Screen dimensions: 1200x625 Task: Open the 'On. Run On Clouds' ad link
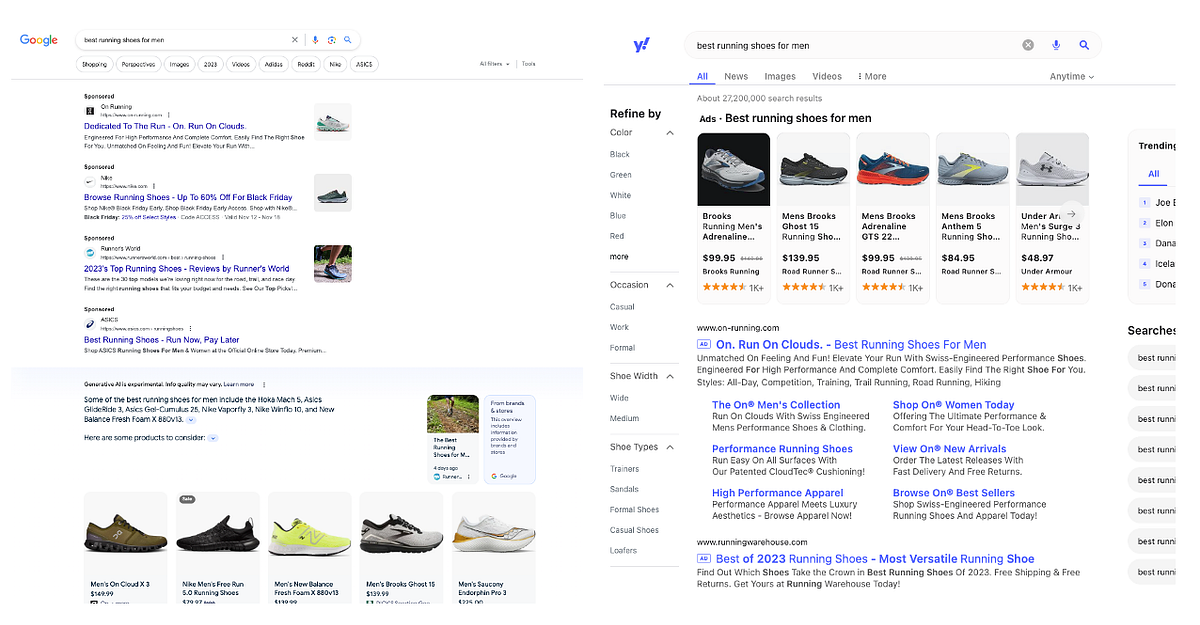coord(778,344)
